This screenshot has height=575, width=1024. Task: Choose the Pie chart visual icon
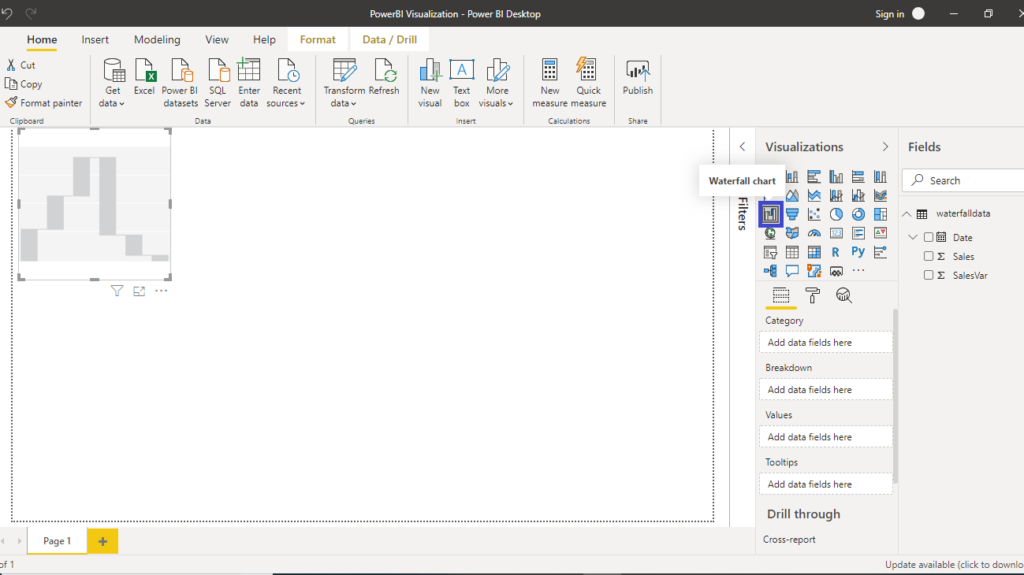836,214
